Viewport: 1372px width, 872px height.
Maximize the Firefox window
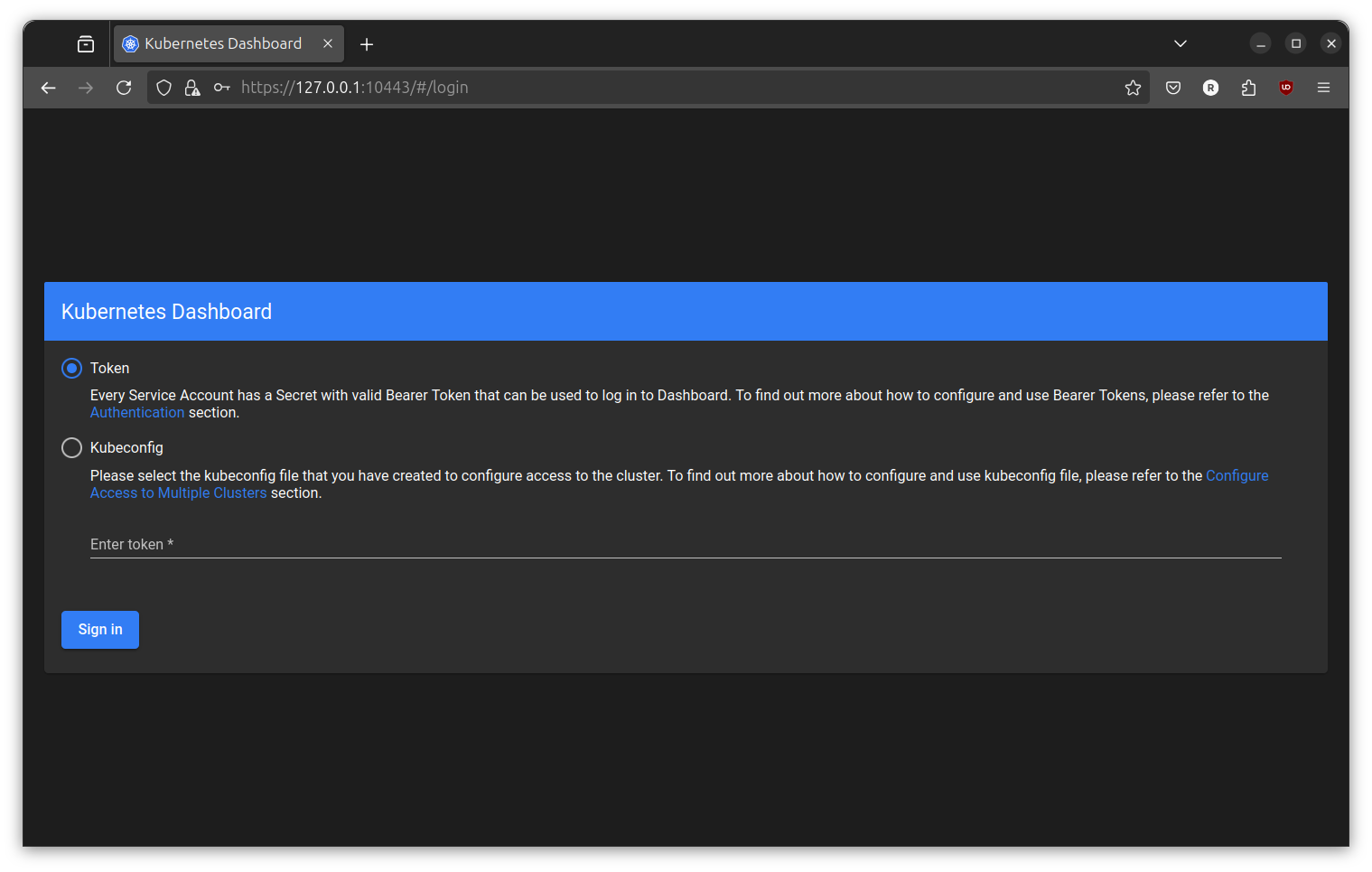1296,43
